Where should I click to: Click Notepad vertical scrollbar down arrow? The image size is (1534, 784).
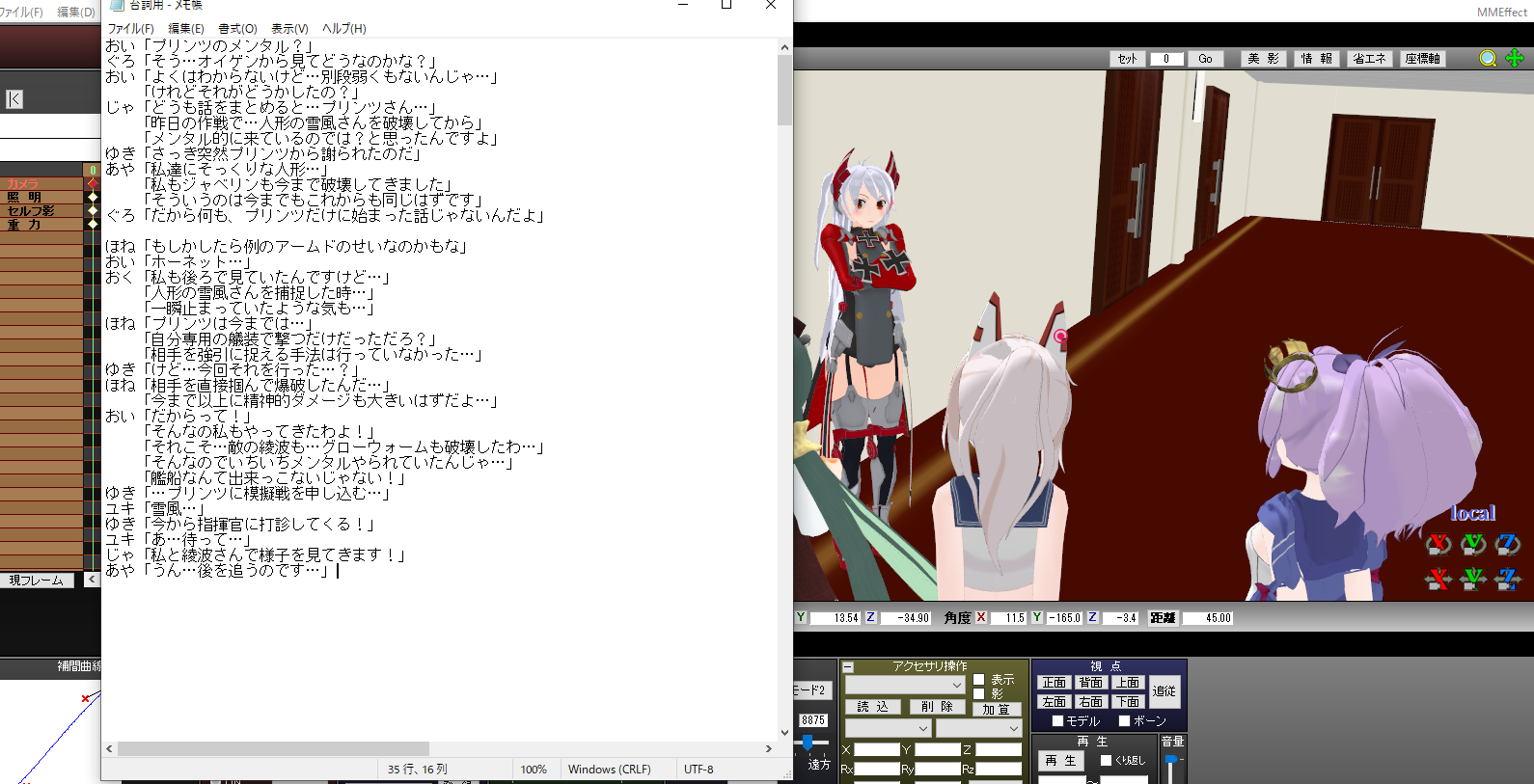[x=784, y=732]
